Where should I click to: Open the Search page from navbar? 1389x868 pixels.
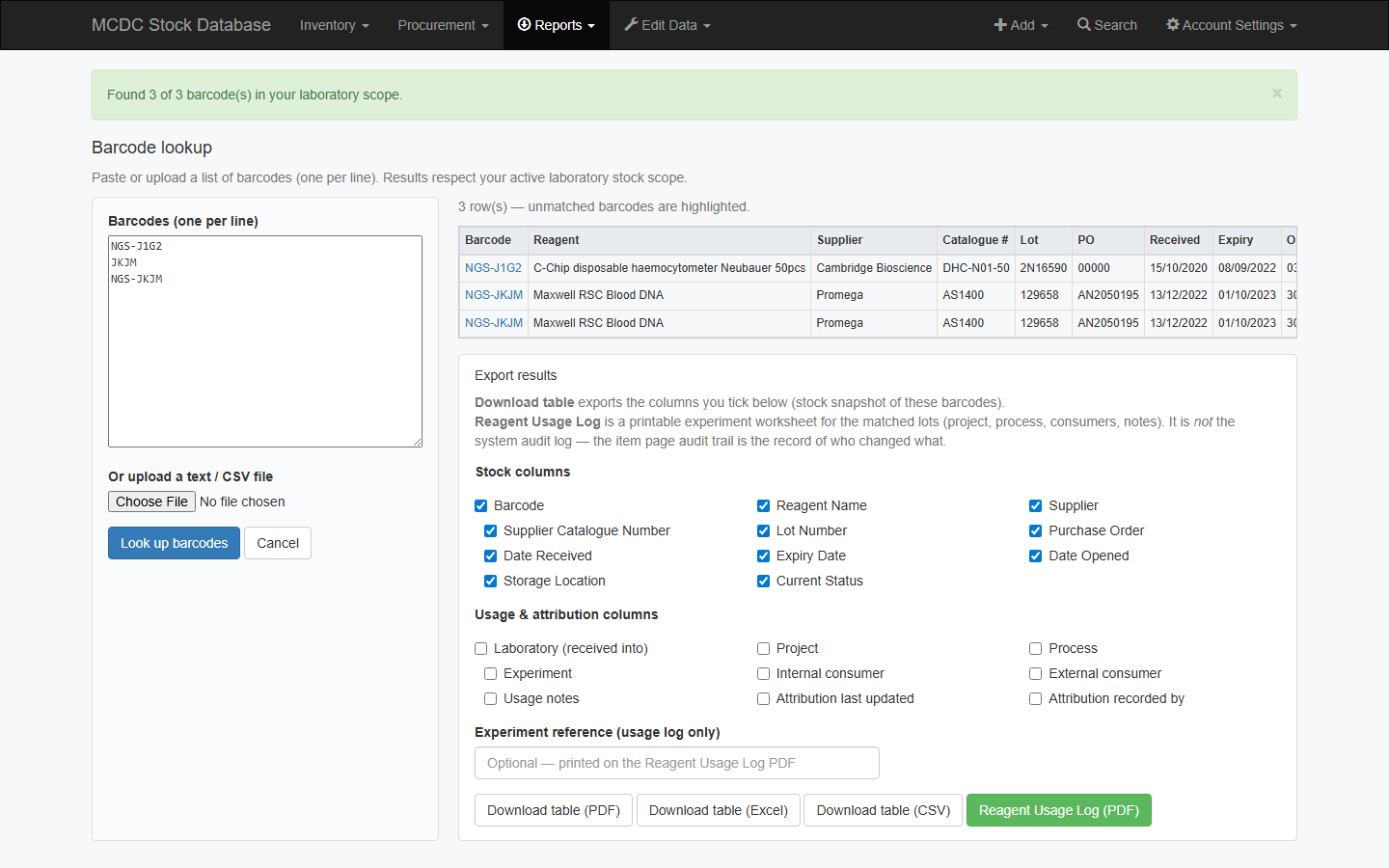click(x=1107, y=25)
